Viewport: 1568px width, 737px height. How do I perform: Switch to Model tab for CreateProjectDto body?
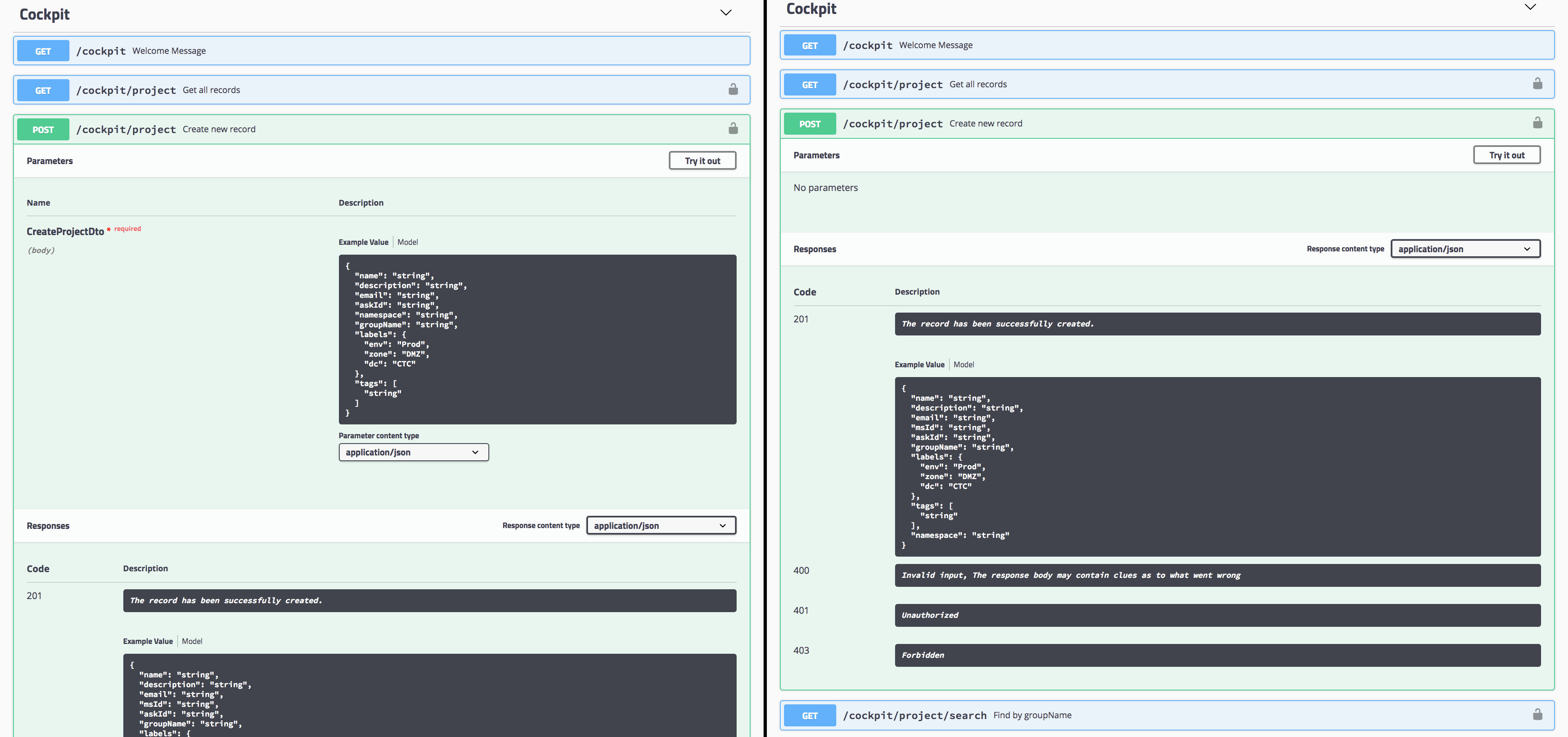click(x=407, y=242)
